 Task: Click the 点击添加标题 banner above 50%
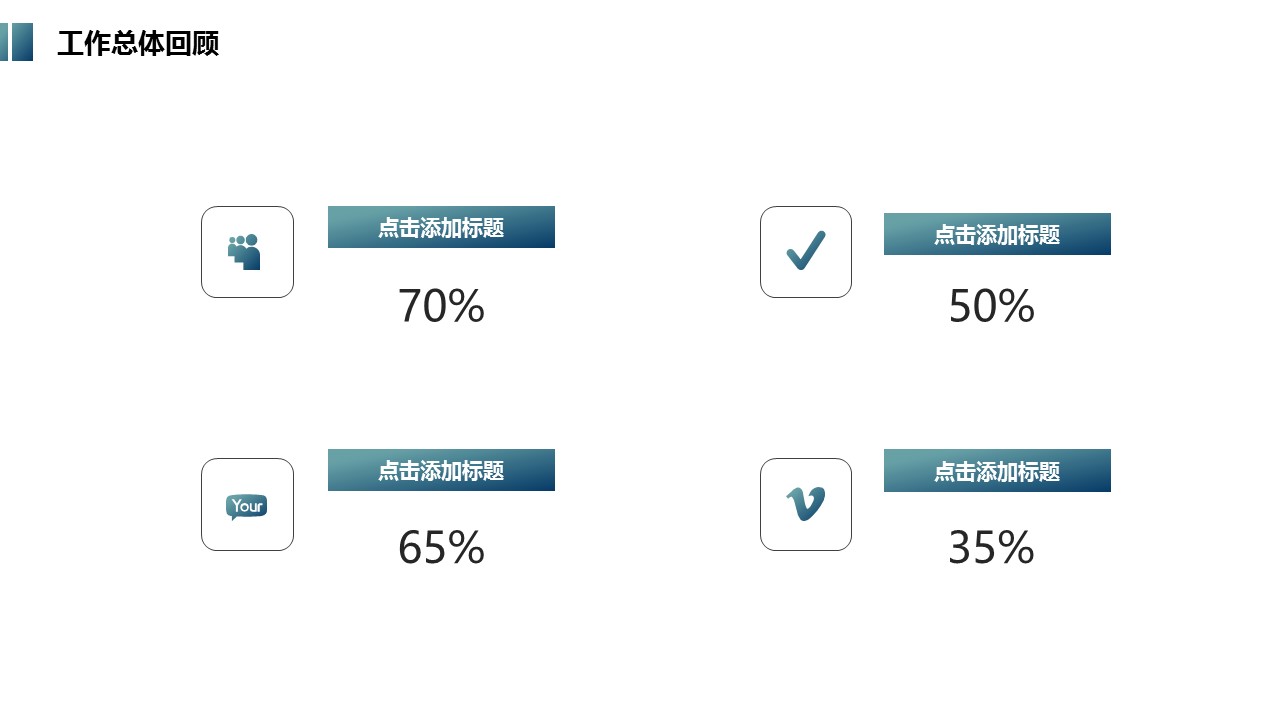click(997, 234)
